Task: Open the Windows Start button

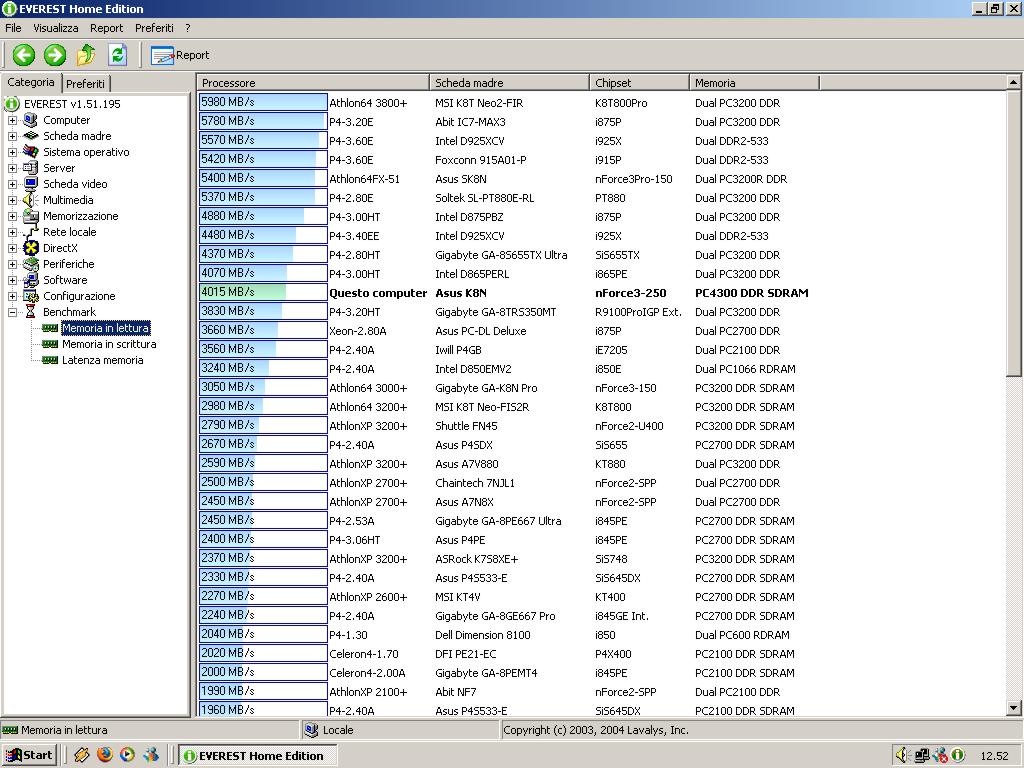Action: (x=29, y=756)
